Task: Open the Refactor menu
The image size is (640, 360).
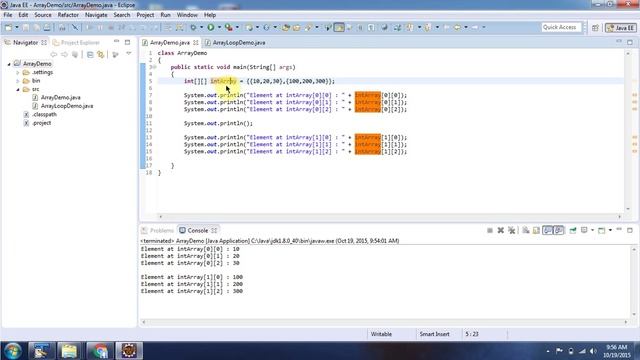Action: click(68, 15)
